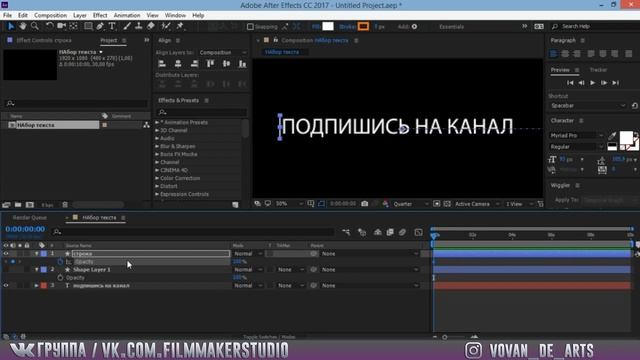The width and height of the screenshot is (640, 360).
Task: Toggle visibility eye of layer 1 строка
Action: [6, 253]
